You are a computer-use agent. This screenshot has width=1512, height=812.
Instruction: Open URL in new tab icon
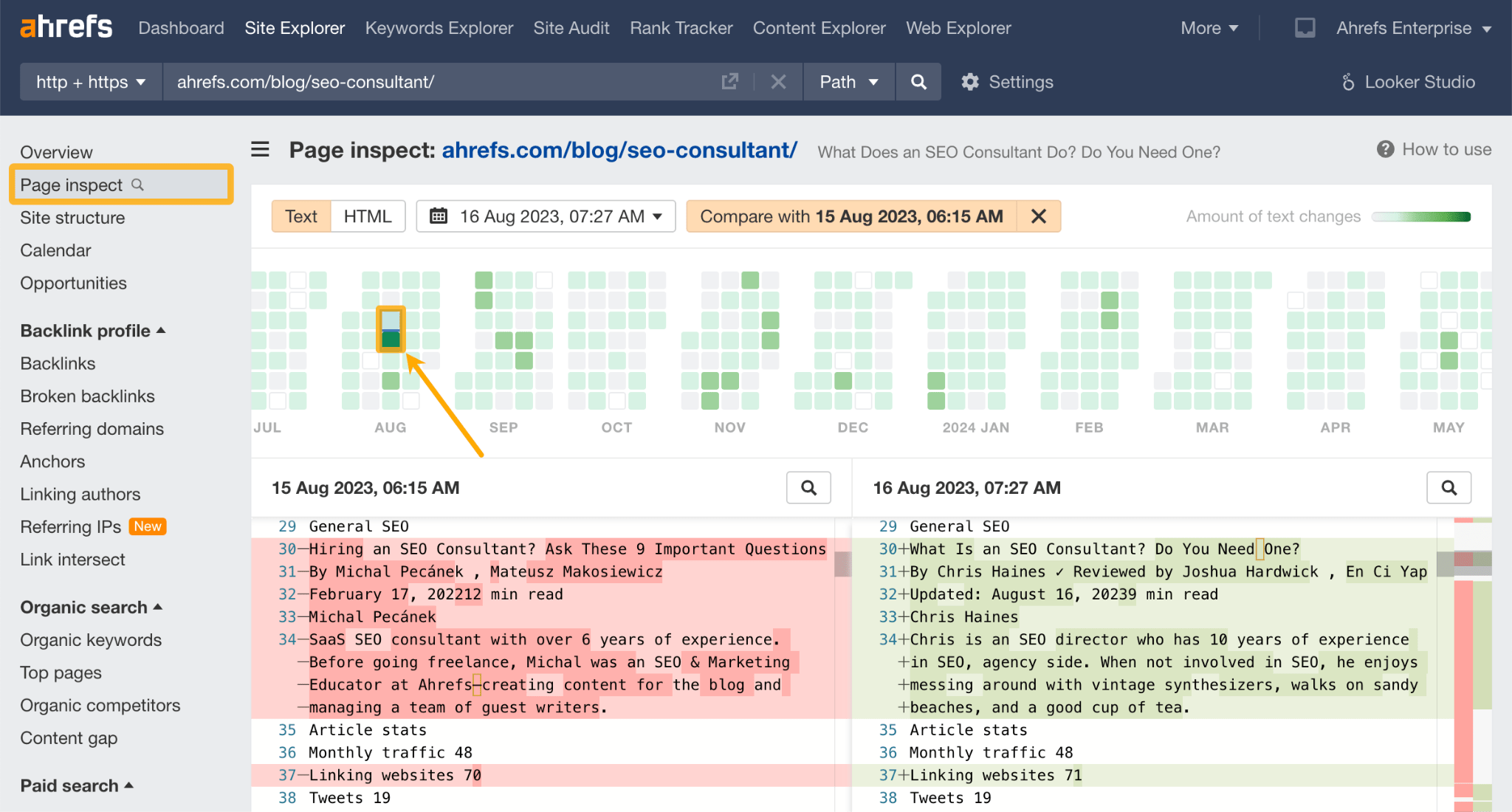(729, 82)
